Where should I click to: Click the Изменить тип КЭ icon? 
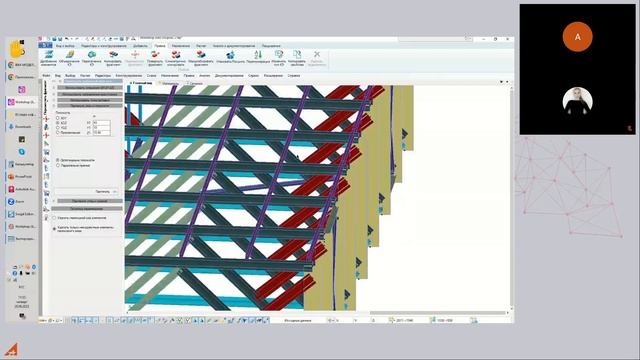279,58
